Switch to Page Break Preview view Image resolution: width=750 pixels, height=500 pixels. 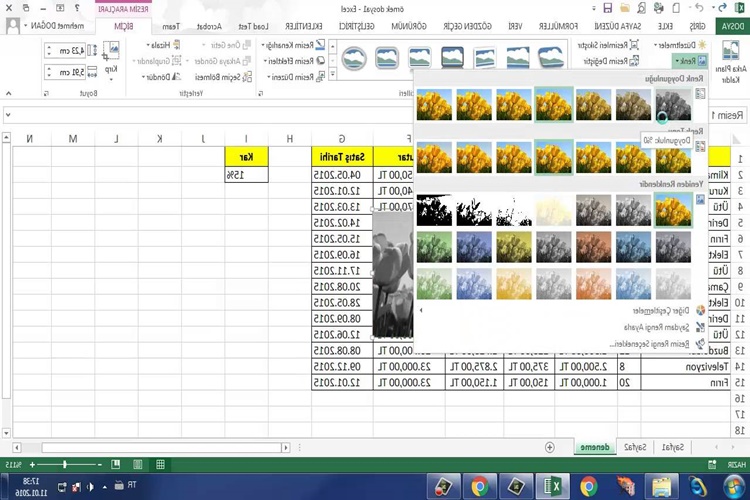(x=116, y=465)
